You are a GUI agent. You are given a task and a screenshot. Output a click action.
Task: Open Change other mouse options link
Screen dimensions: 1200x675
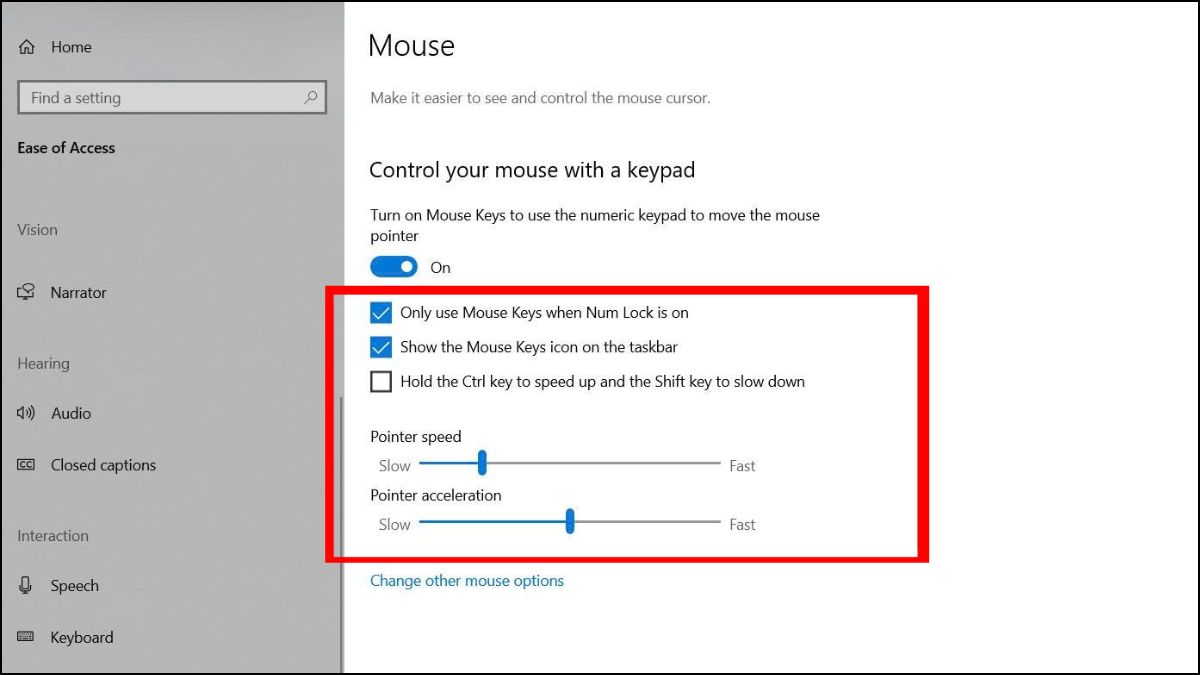[467, 580]
